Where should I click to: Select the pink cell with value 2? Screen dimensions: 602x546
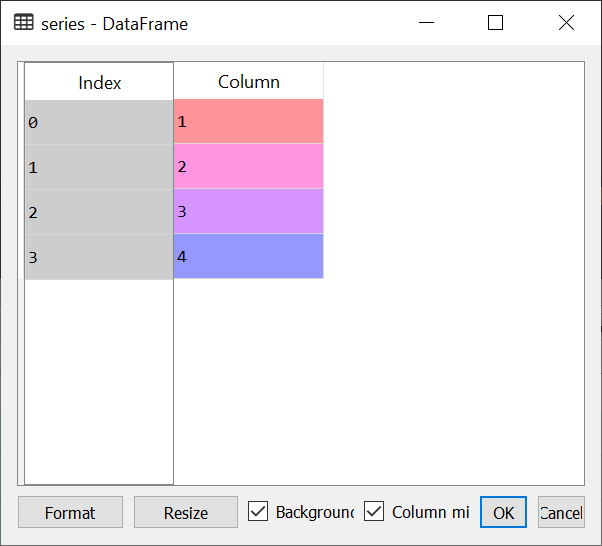248,166
